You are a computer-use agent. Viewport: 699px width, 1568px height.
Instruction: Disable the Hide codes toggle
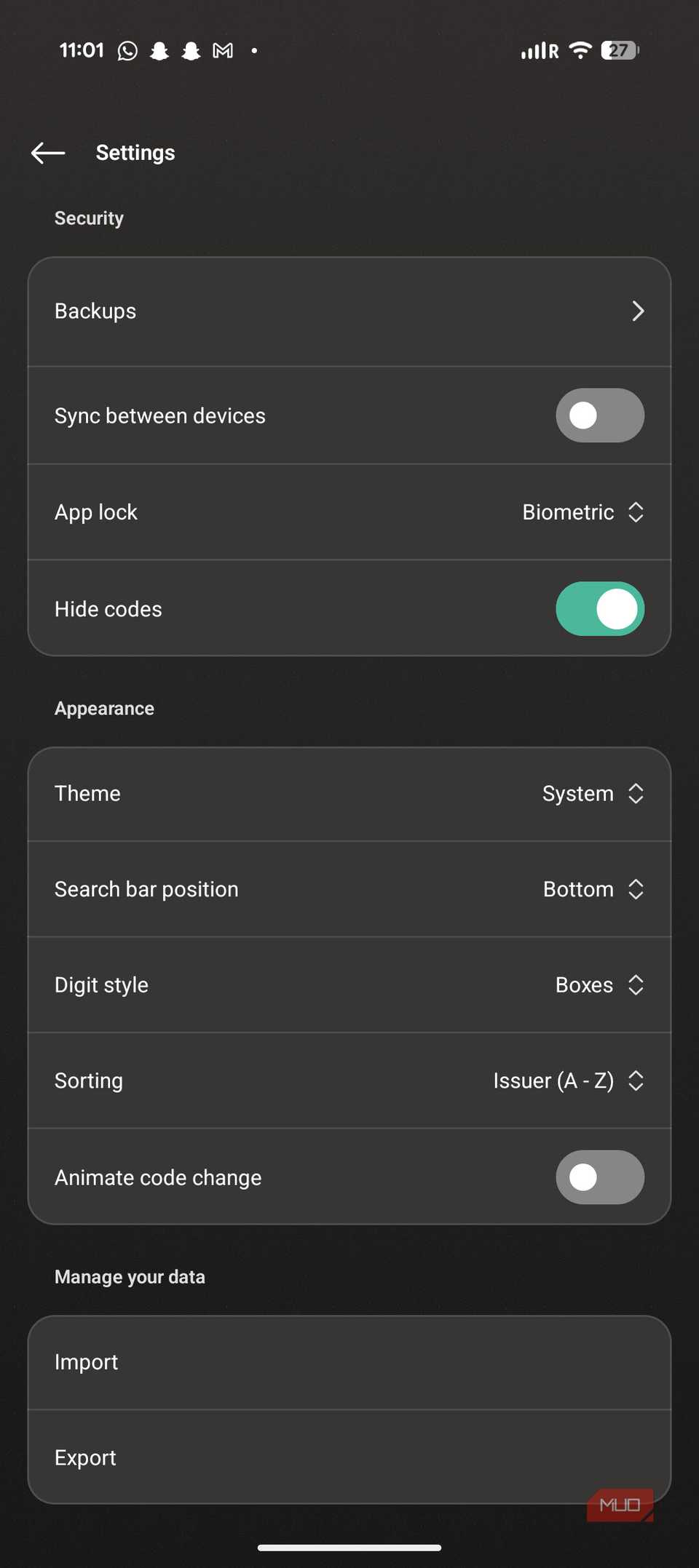coord(599,608)
